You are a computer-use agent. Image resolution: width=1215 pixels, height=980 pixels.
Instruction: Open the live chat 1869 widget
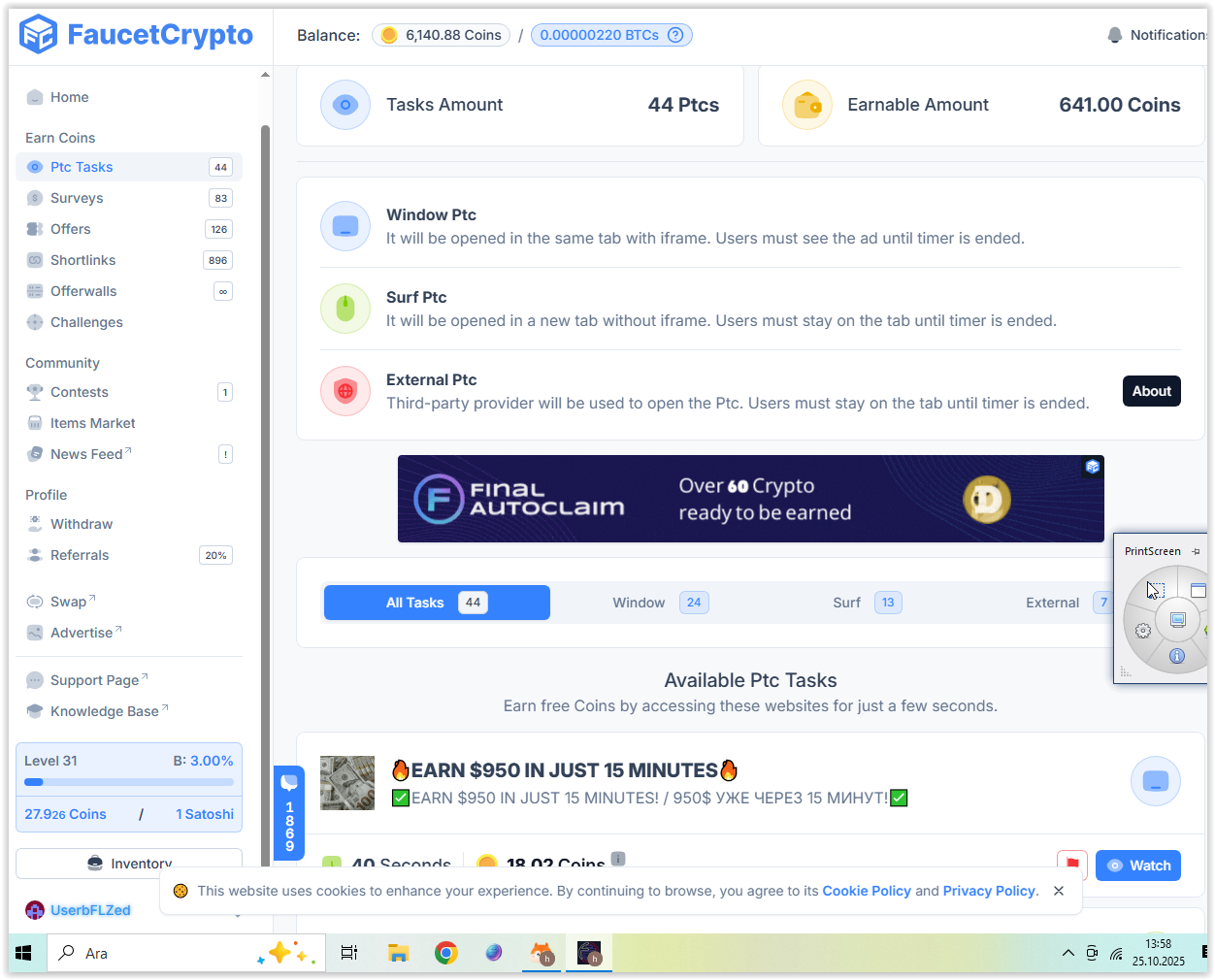pos(289,813)
